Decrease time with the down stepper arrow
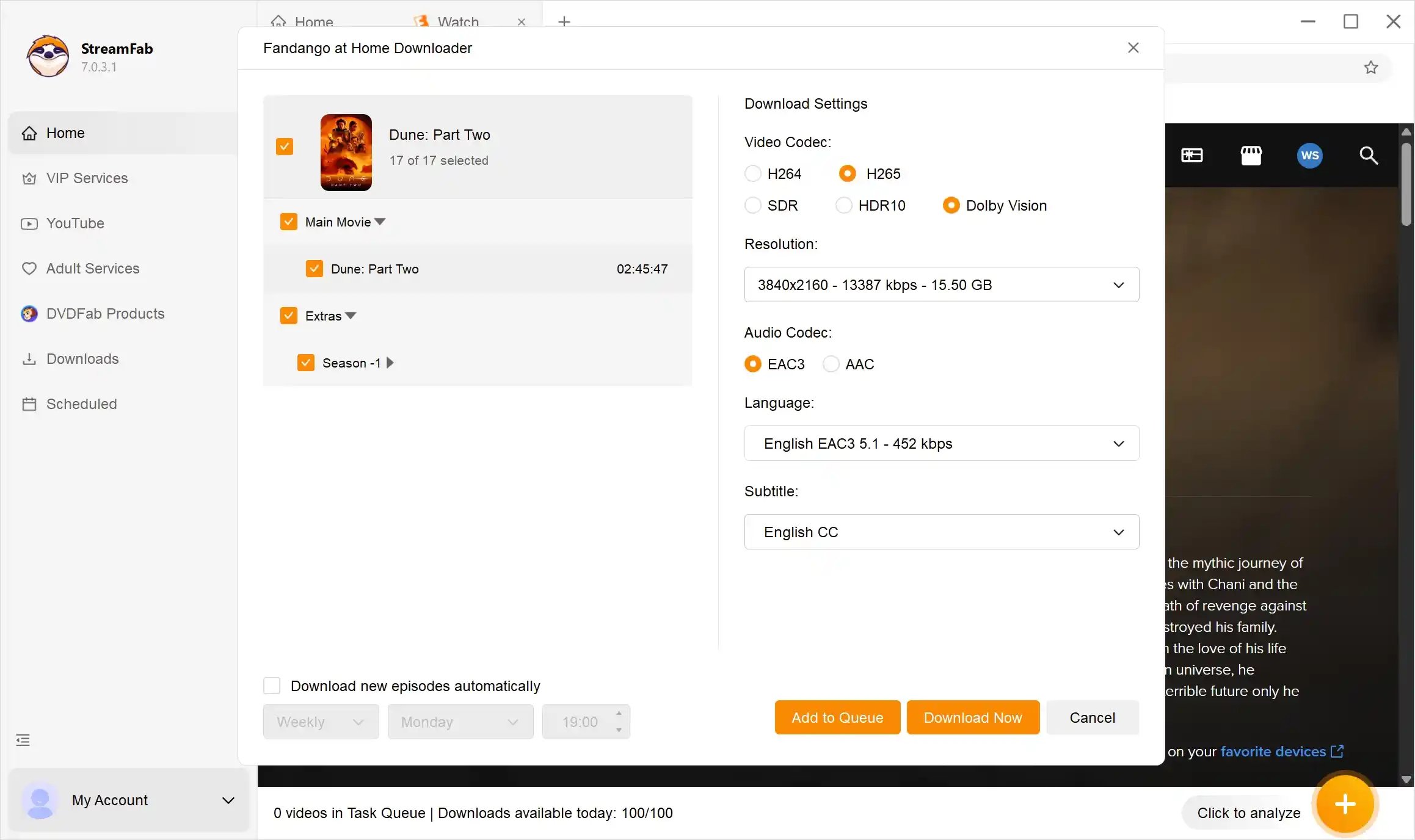The width and height of the screenshot is (1415, 840). pos(619,730)
